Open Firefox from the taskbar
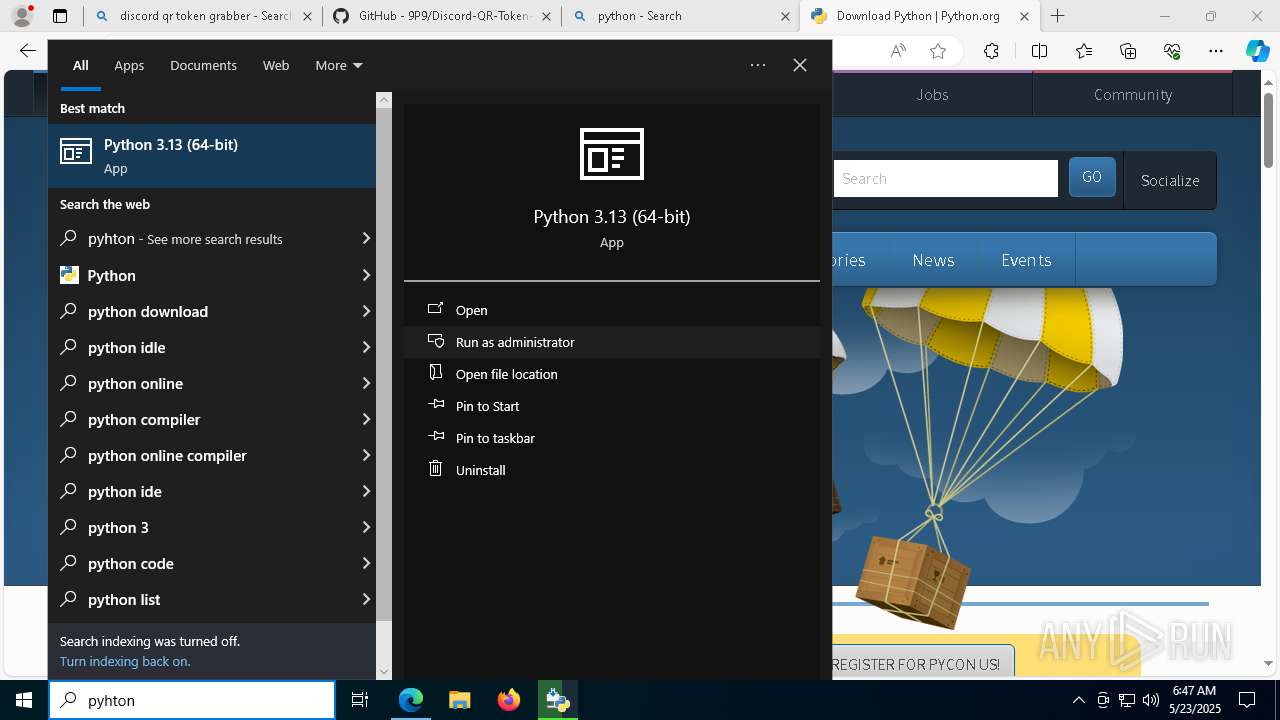1280x720 pixels. (x=508, y=700)
